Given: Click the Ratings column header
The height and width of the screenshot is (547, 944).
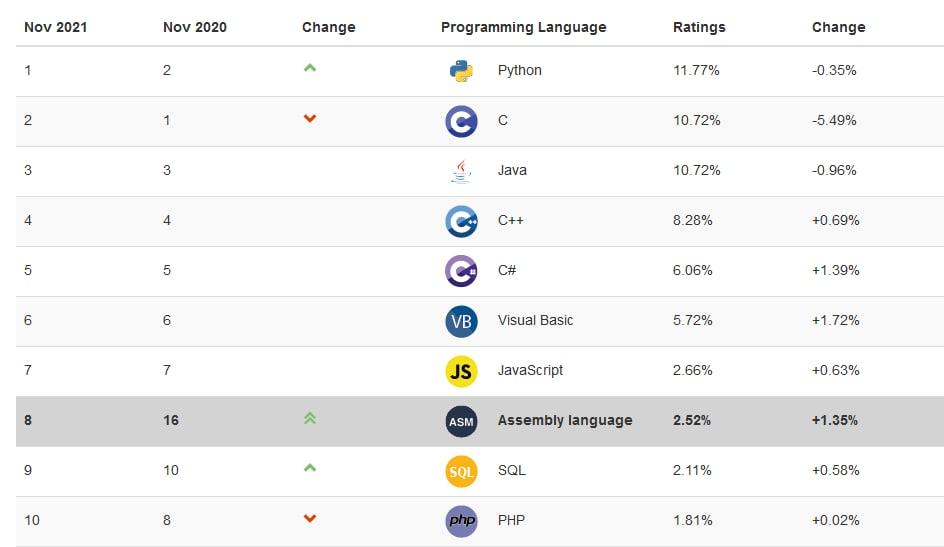Looking at the screenshot, I should point(699,27).
